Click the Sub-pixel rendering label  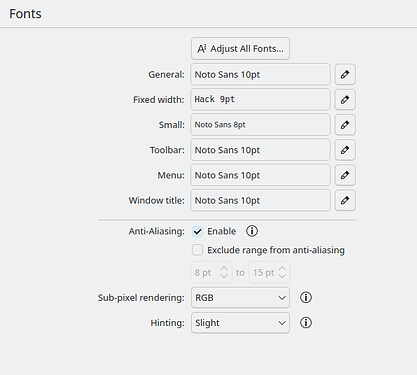tap(141, 298)
